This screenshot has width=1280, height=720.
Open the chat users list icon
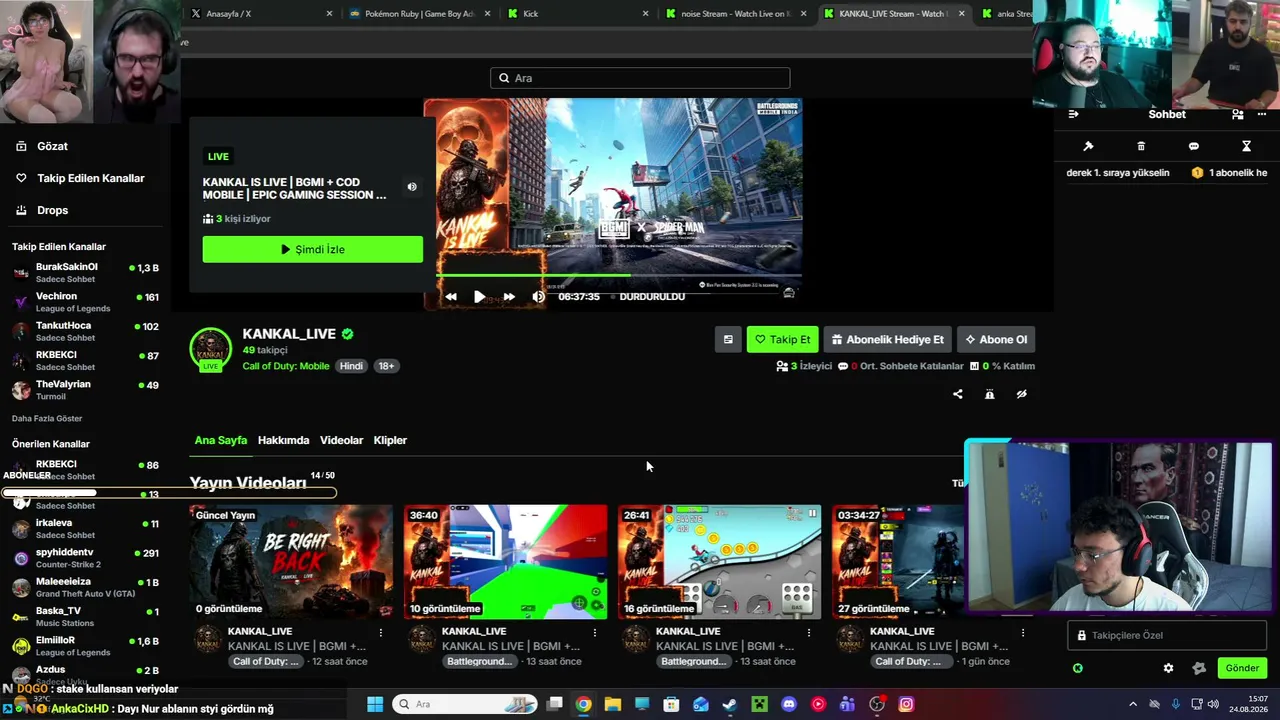point(1238,114)
